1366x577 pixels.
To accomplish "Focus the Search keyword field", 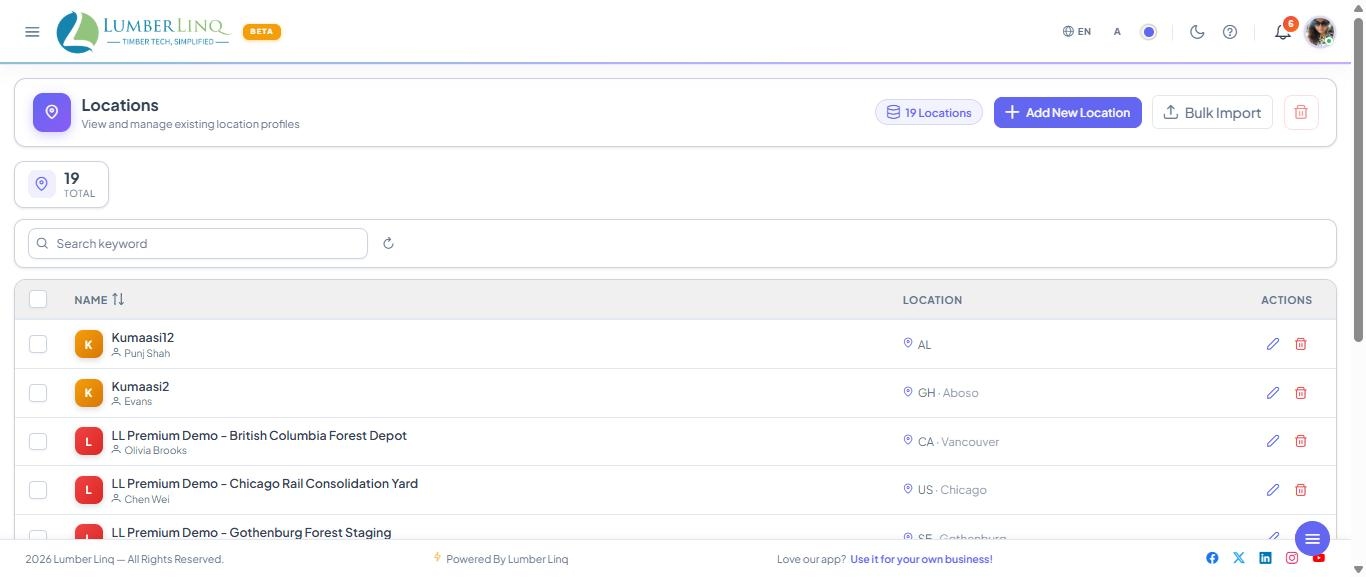I will (x=198, y=243).
